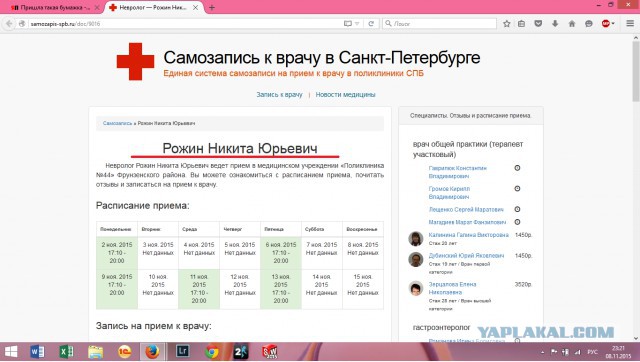
Task: Open 2GIS app from the taskbar
Action: tap(241, 352)
